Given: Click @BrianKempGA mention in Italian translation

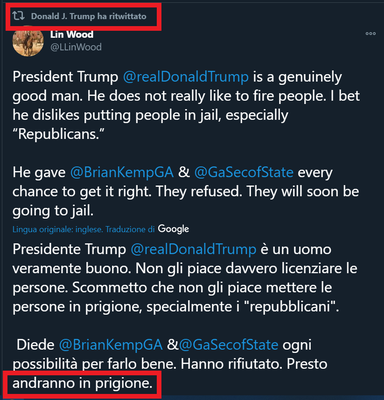Looking at the screenshot, I should pyautogui.click(x=111, y=345).
